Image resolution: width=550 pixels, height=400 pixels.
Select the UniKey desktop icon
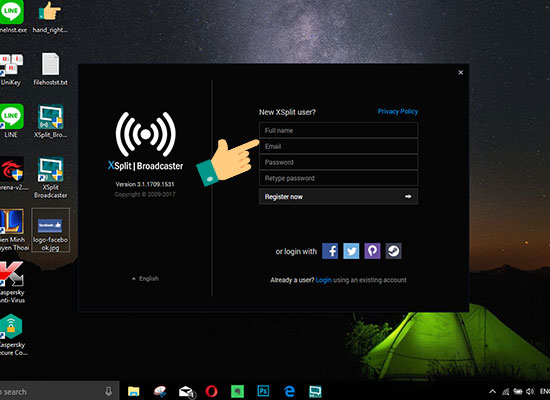coord(11,69)
